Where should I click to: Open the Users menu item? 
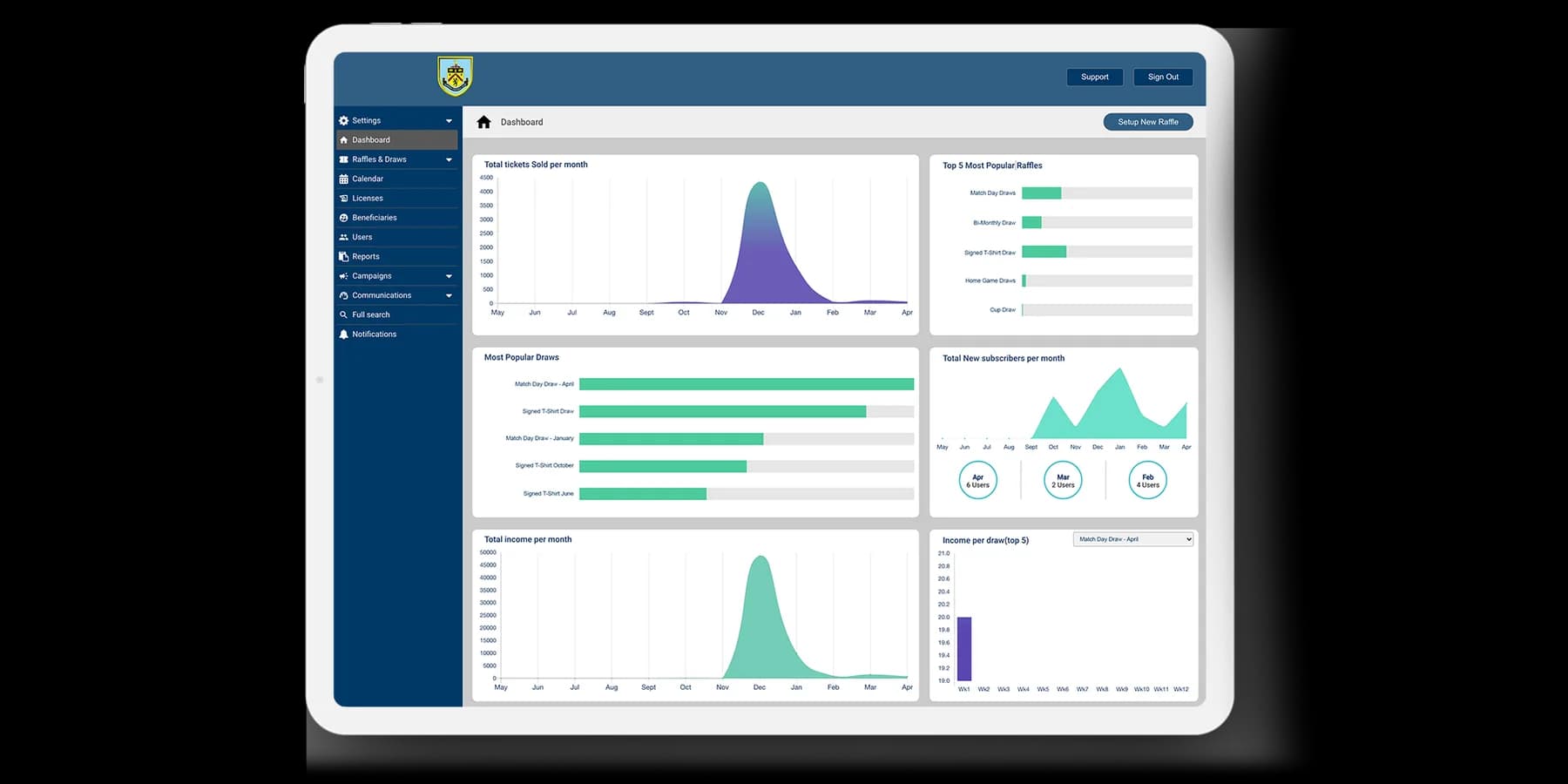coord(396,237)
